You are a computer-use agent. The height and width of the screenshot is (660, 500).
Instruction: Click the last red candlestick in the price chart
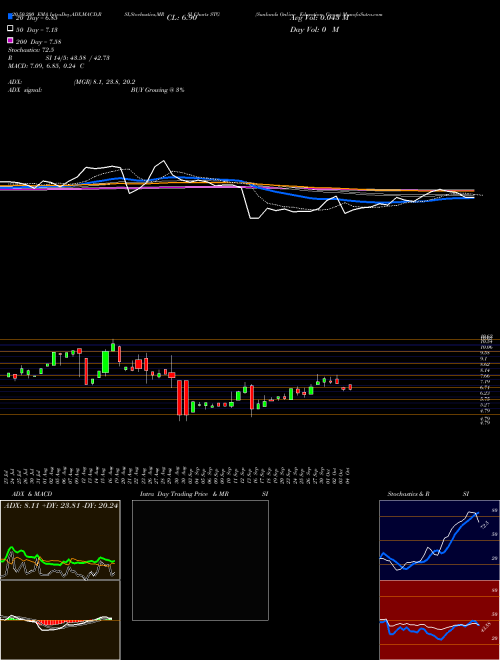350,387
